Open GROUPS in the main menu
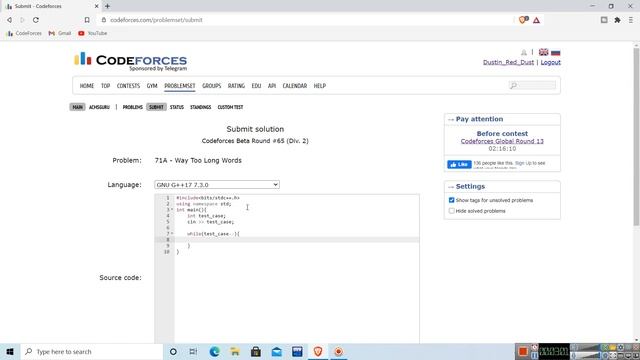Screen dimensions: 640x360 click(x=211, y=86)
